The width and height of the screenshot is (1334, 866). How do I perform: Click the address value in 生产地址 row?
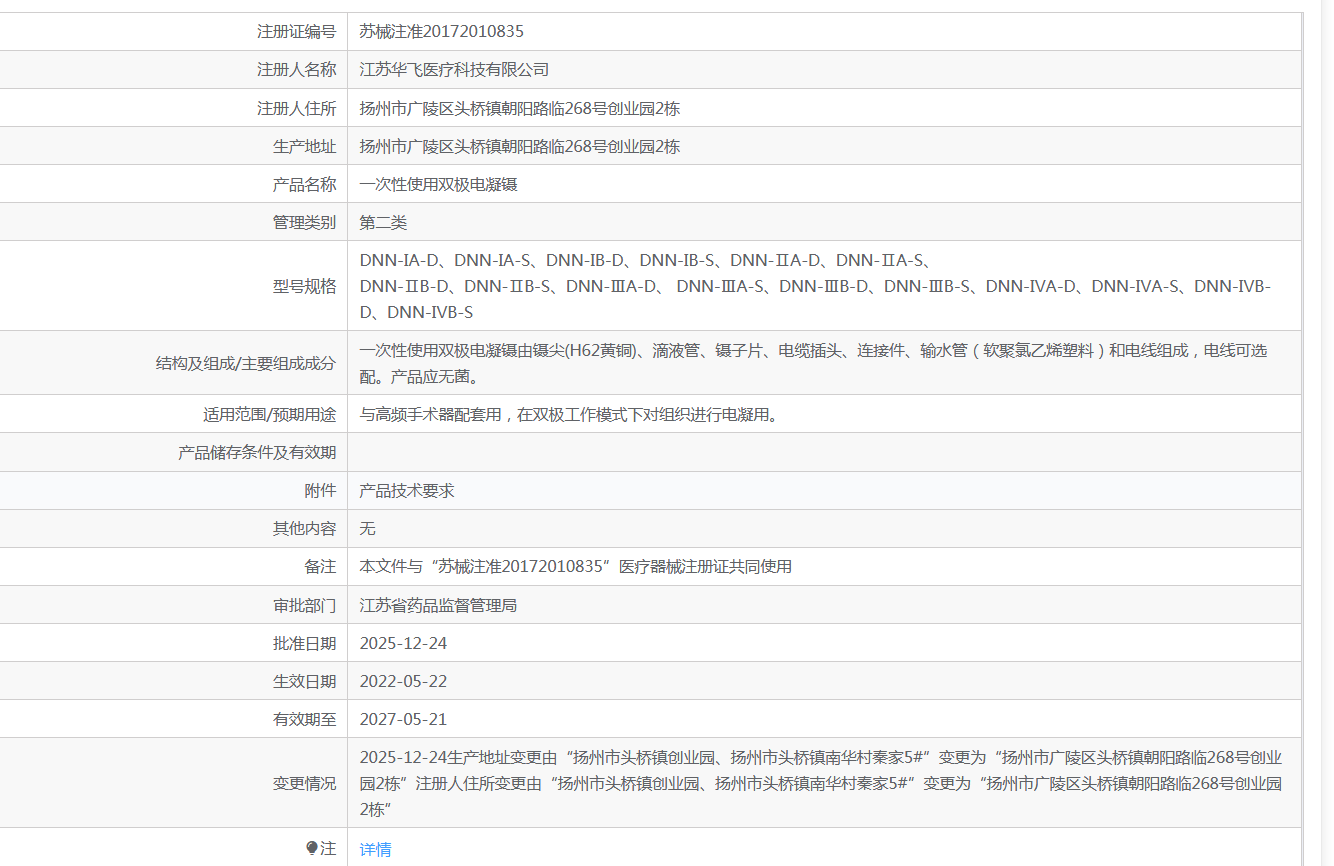520,146
